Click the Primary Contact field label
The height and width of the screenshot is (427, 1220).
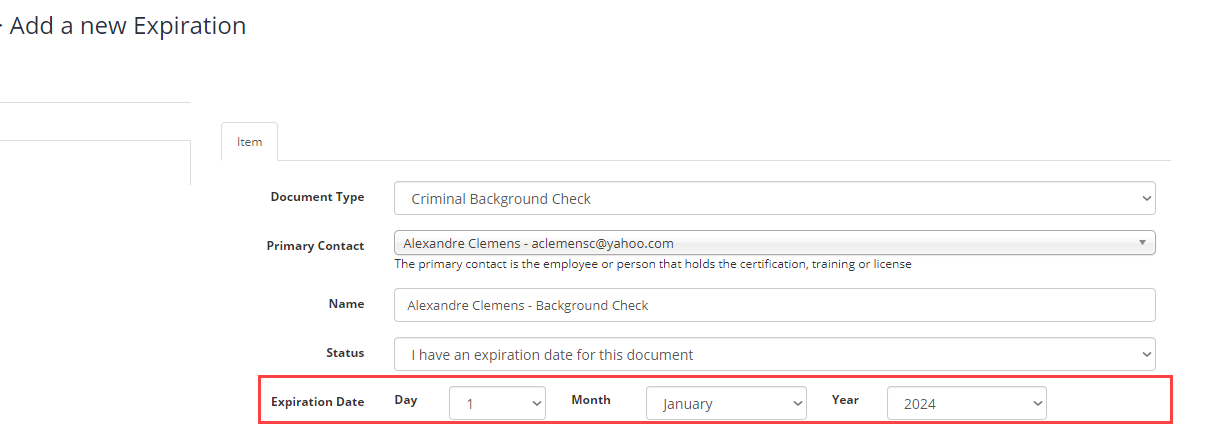tap(315, 246)
